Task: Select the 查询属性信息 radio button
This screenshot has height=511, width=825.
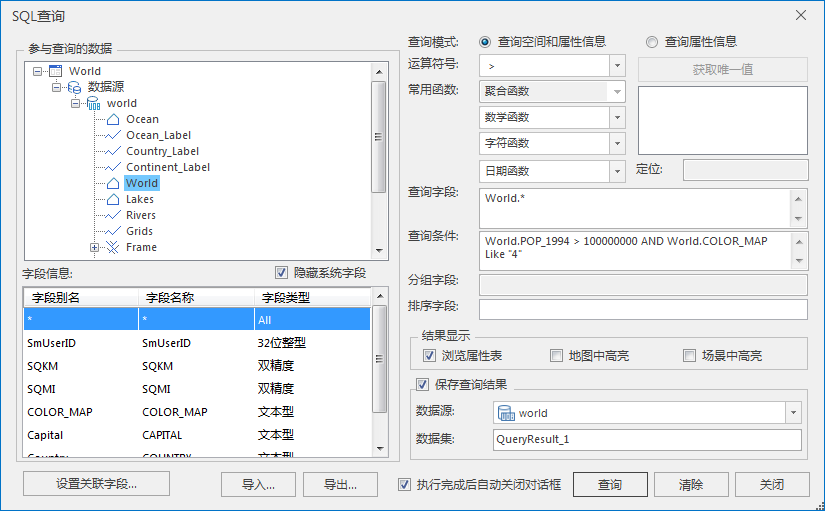Action: coord(652,42)
